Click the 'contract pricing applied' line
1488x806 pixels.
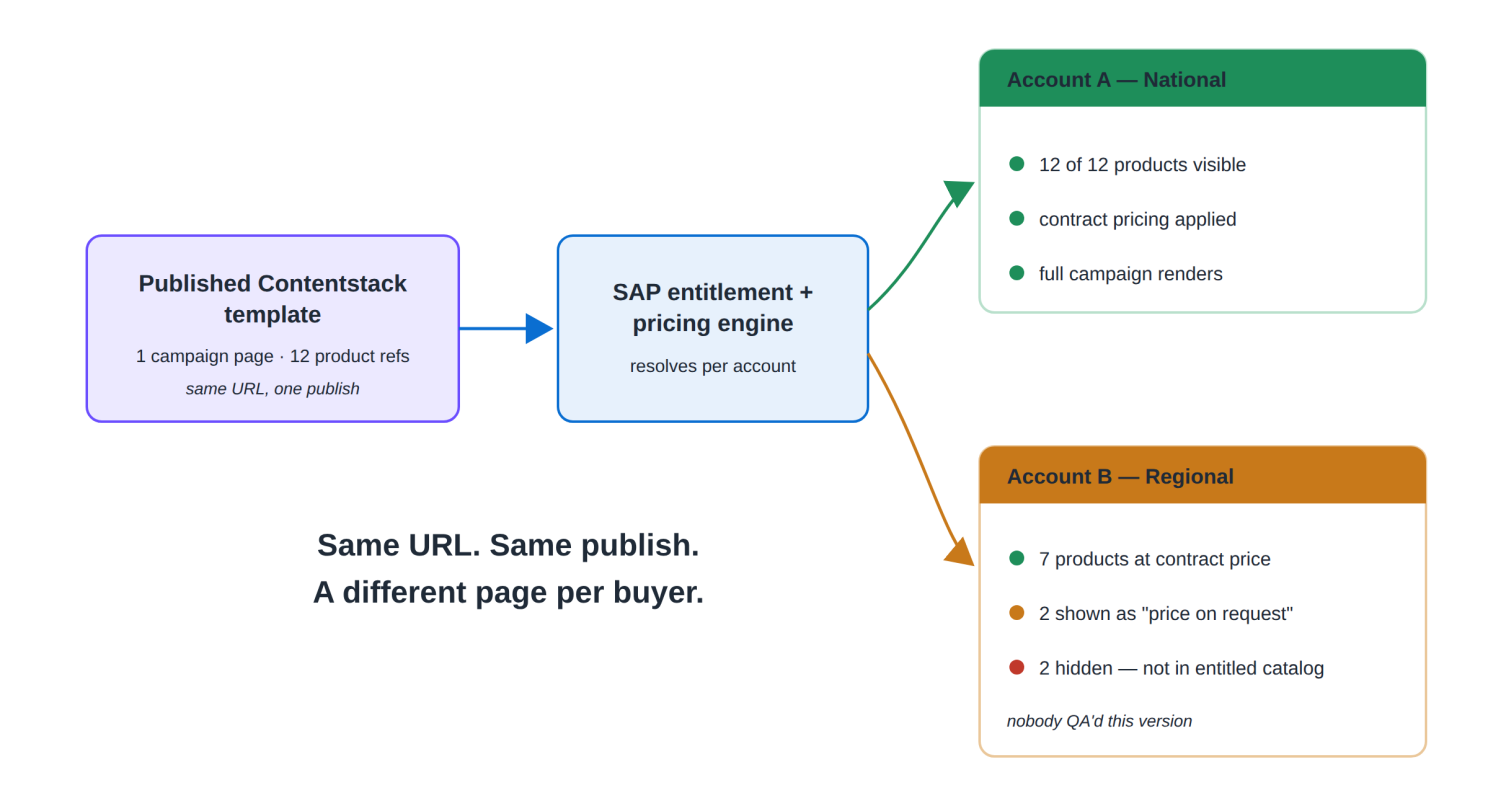(1137, 219)
